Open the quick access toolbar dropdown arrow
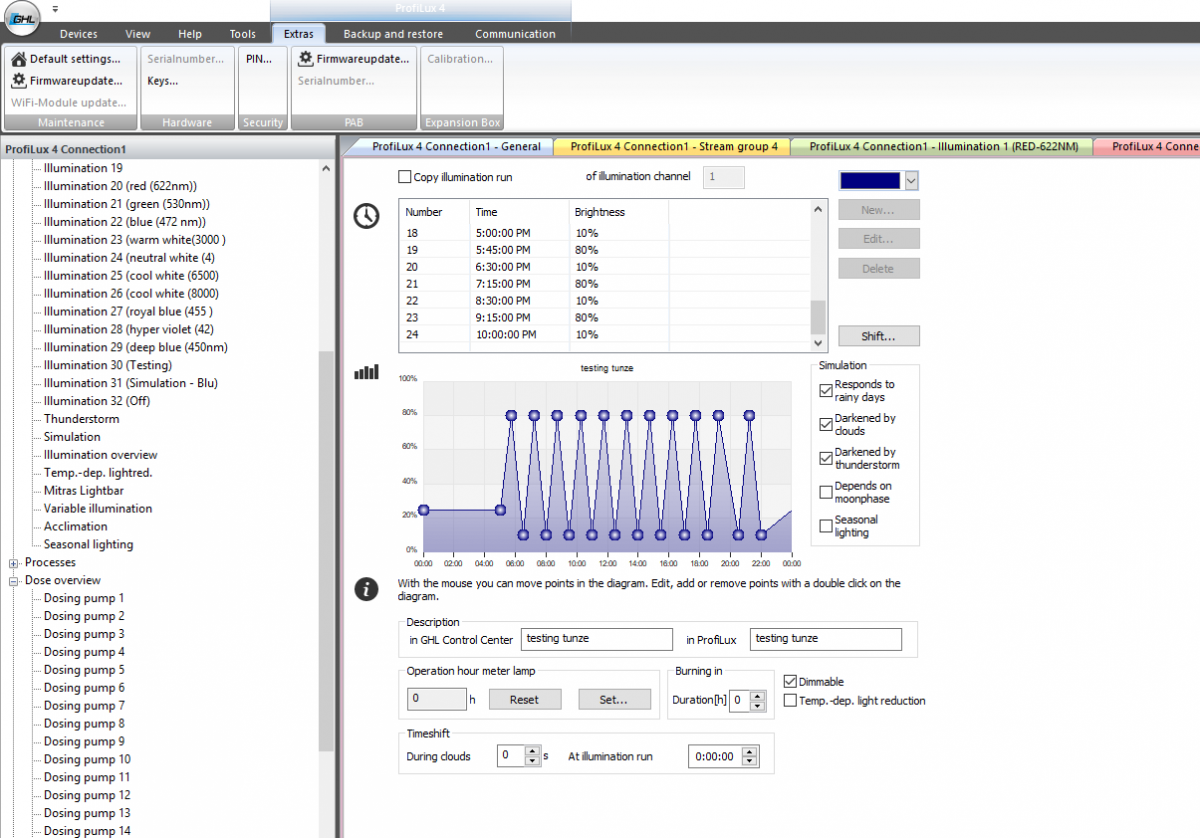 [x=54, y=8]
